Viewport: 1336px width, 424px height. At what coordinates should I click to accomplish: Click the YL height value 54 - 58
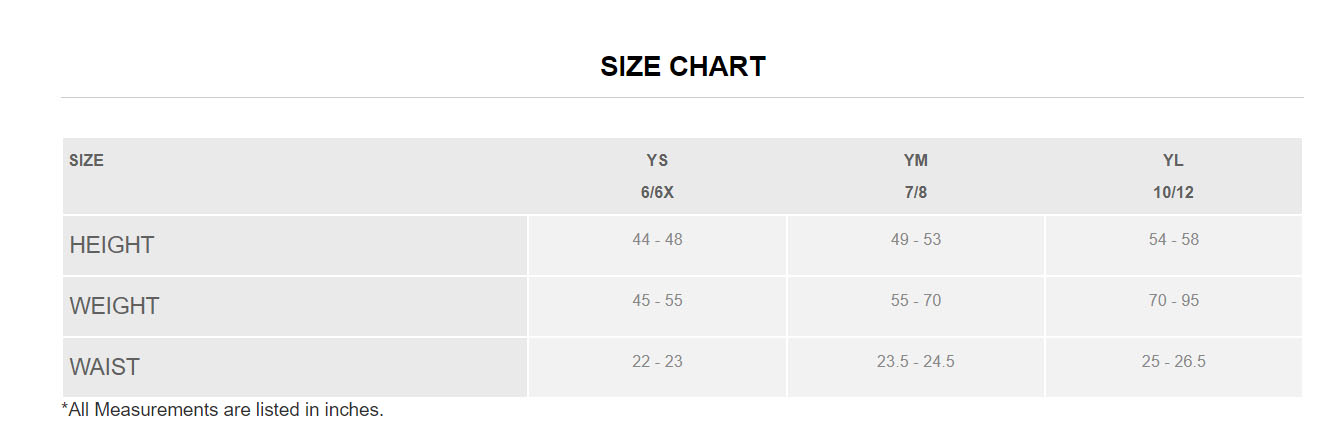click(1173, 240)
